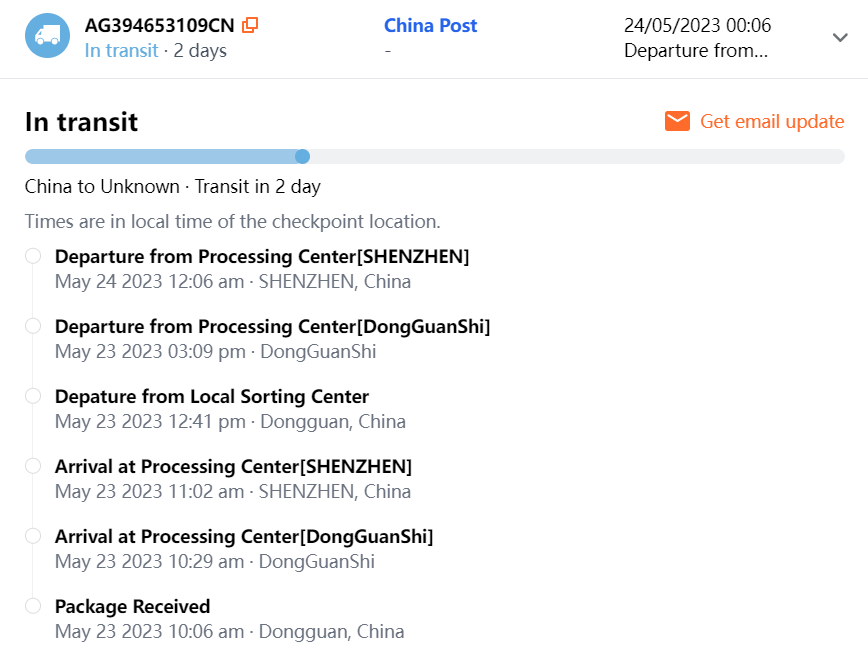Screen dimensions: 868x669
Task: Copy tracking number AG394653109CN
Action: tap(250, 25)
